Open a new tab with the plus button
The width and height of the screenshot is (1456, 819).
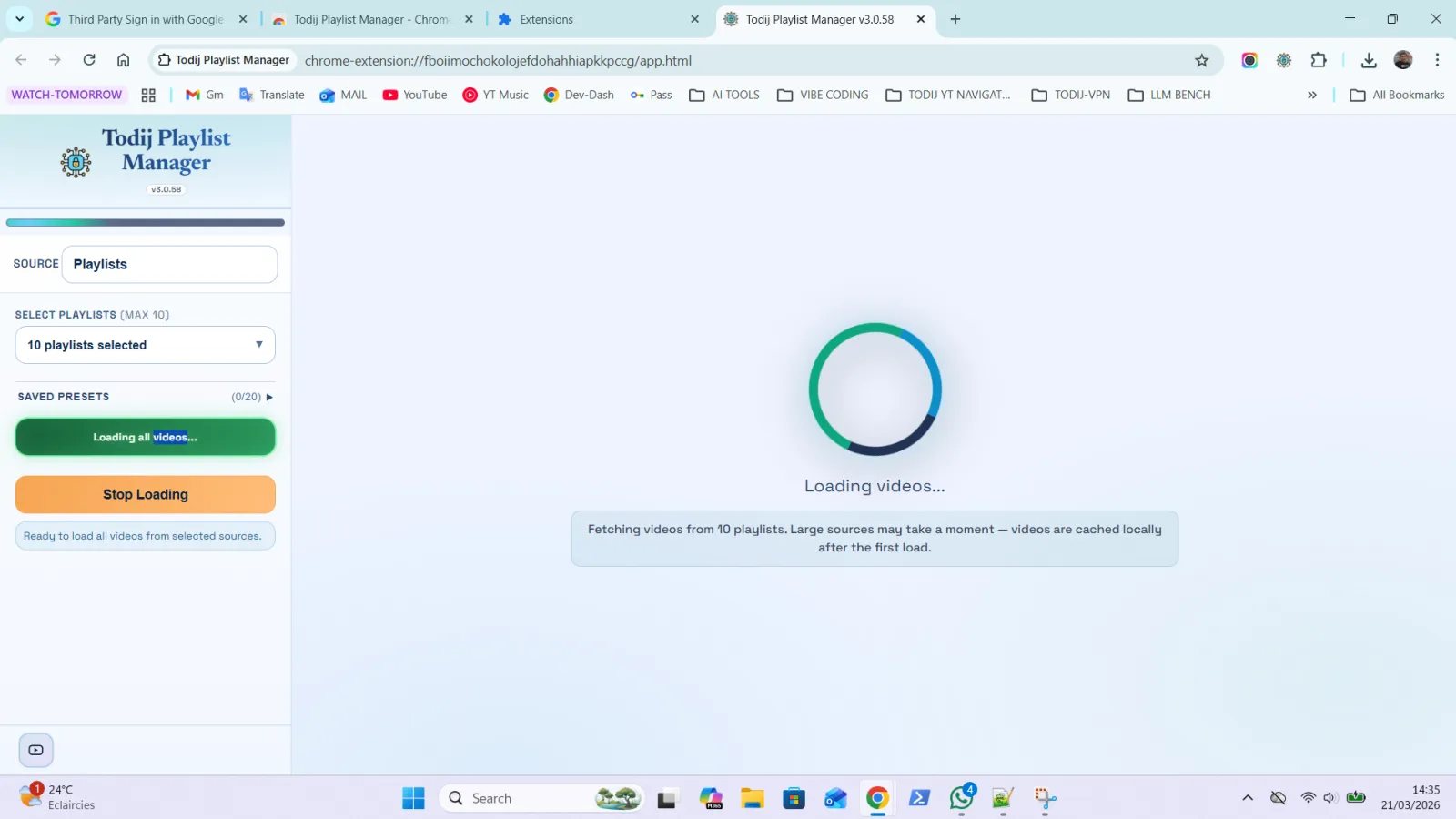(x=955, y=19)
